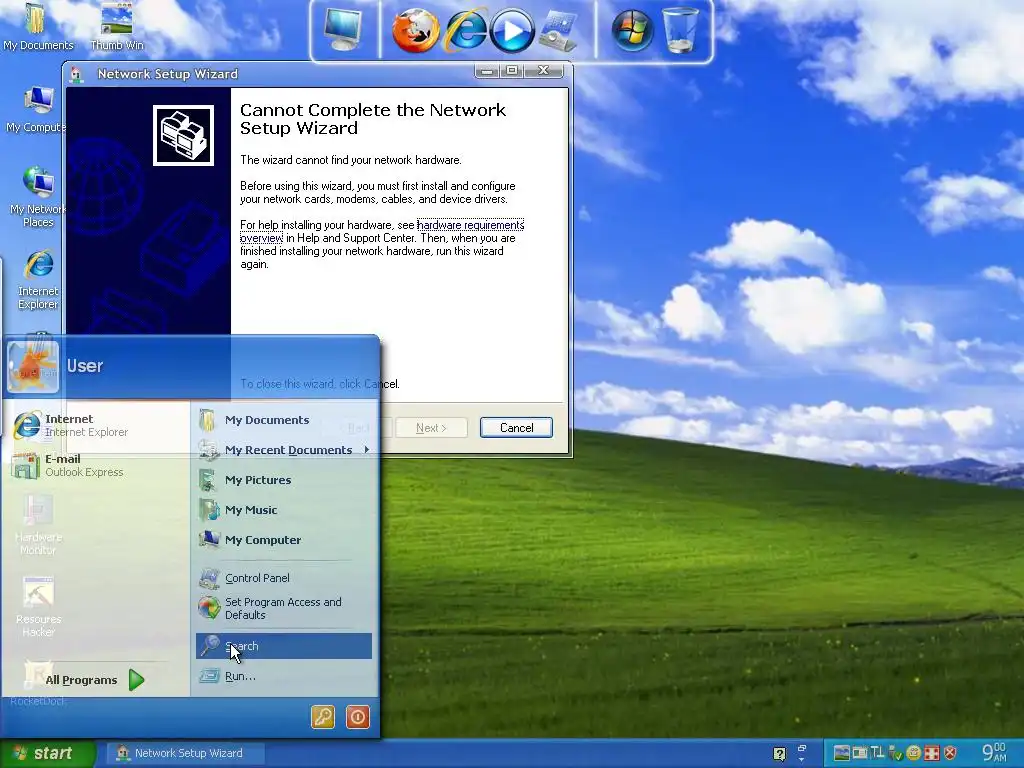Click the Windows orb icon in the dock

click(x=632, y=30)
